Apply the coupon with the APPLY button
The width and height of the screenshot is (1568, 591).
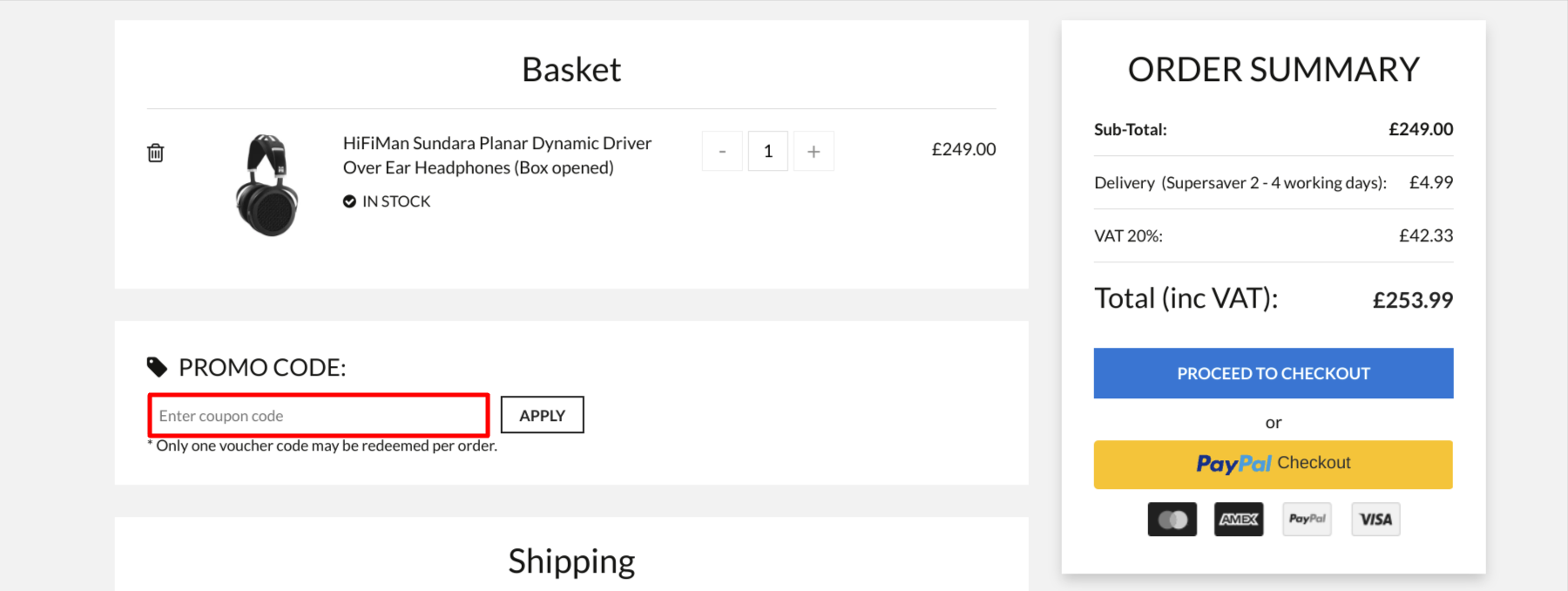pos(542,415)
